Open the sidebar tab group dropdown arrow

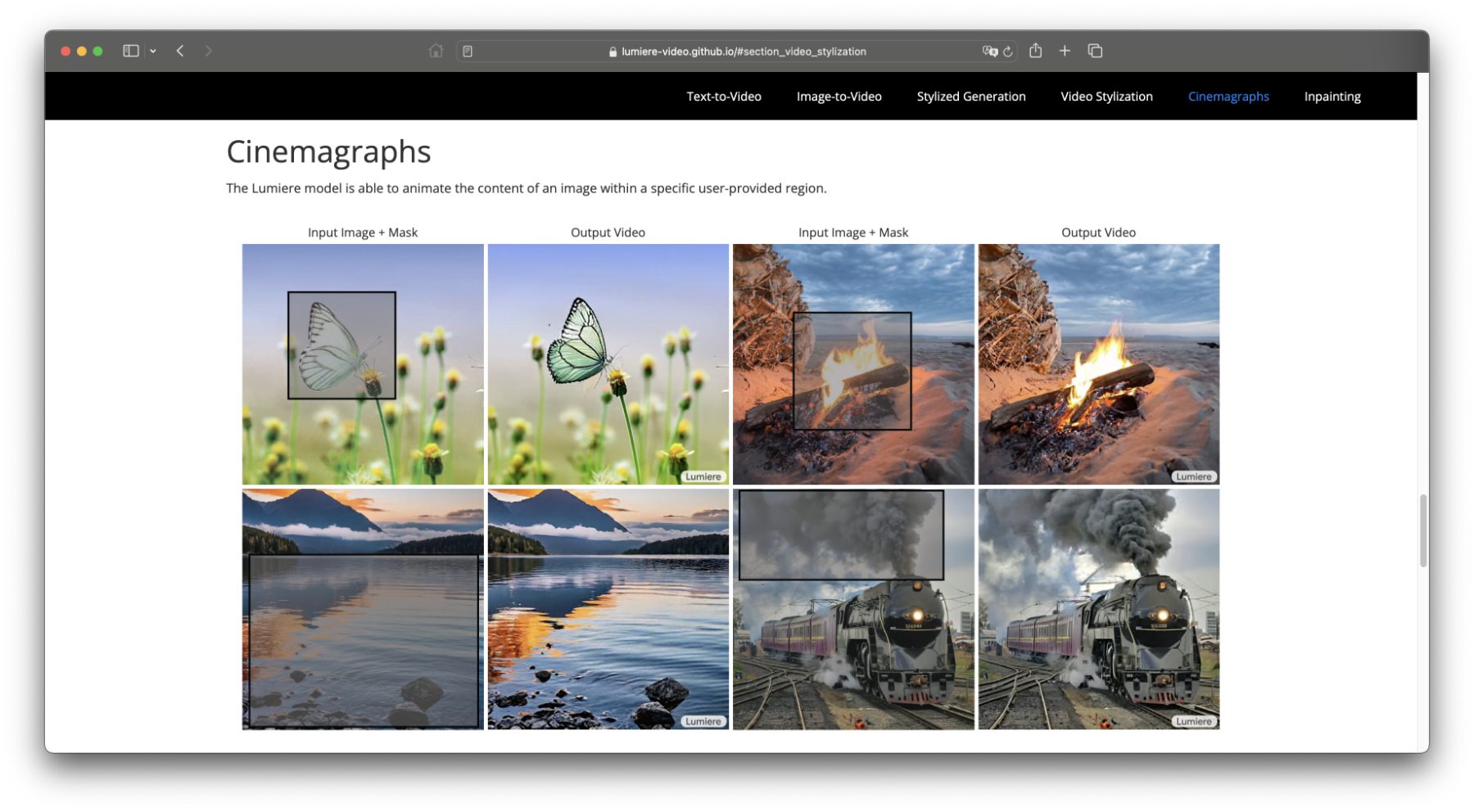(x=153, y=51)
